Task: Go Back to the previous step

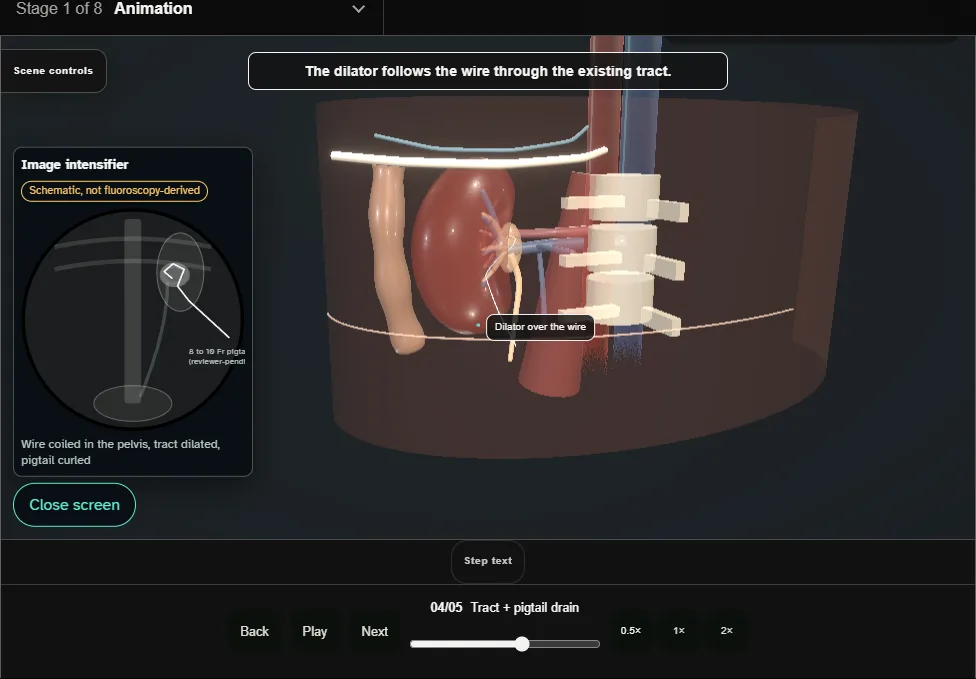Action: click(x=254, y=631)
